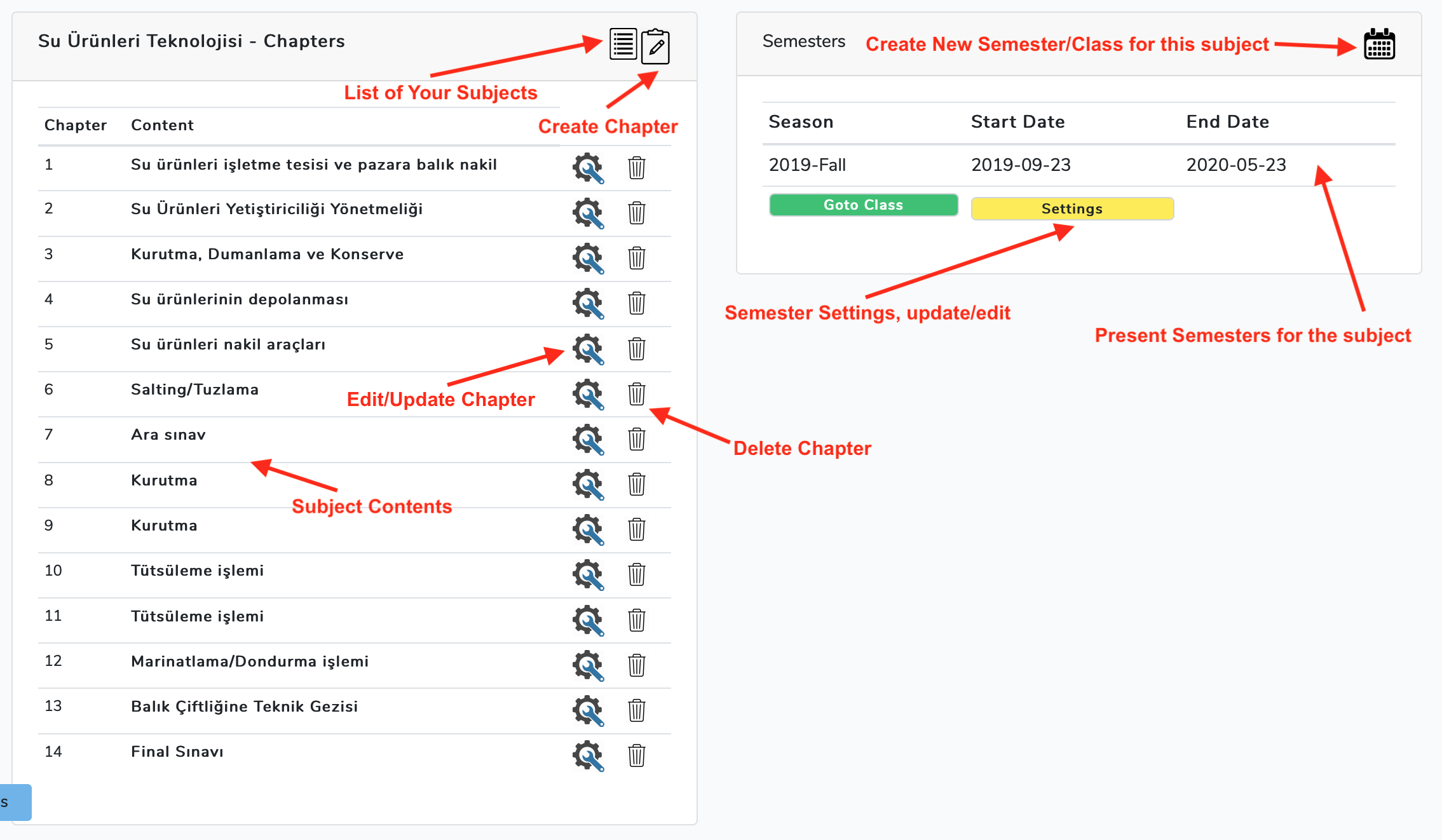The image size is (1442, 840).
Task: Open the yellow semester Settings button
Action: click(1072, 208)
